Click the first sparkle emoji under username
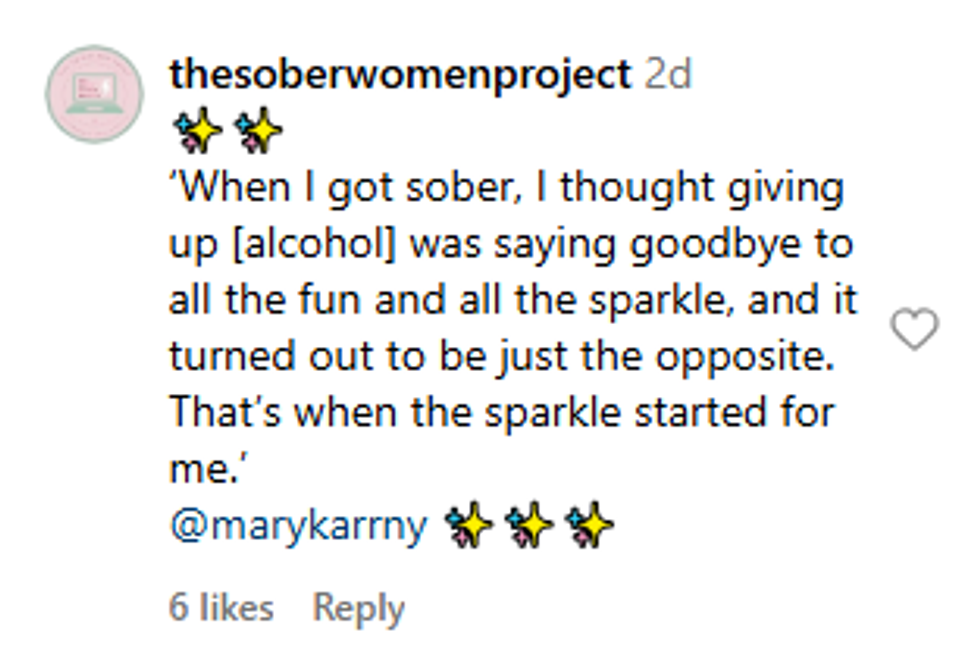 198,131
